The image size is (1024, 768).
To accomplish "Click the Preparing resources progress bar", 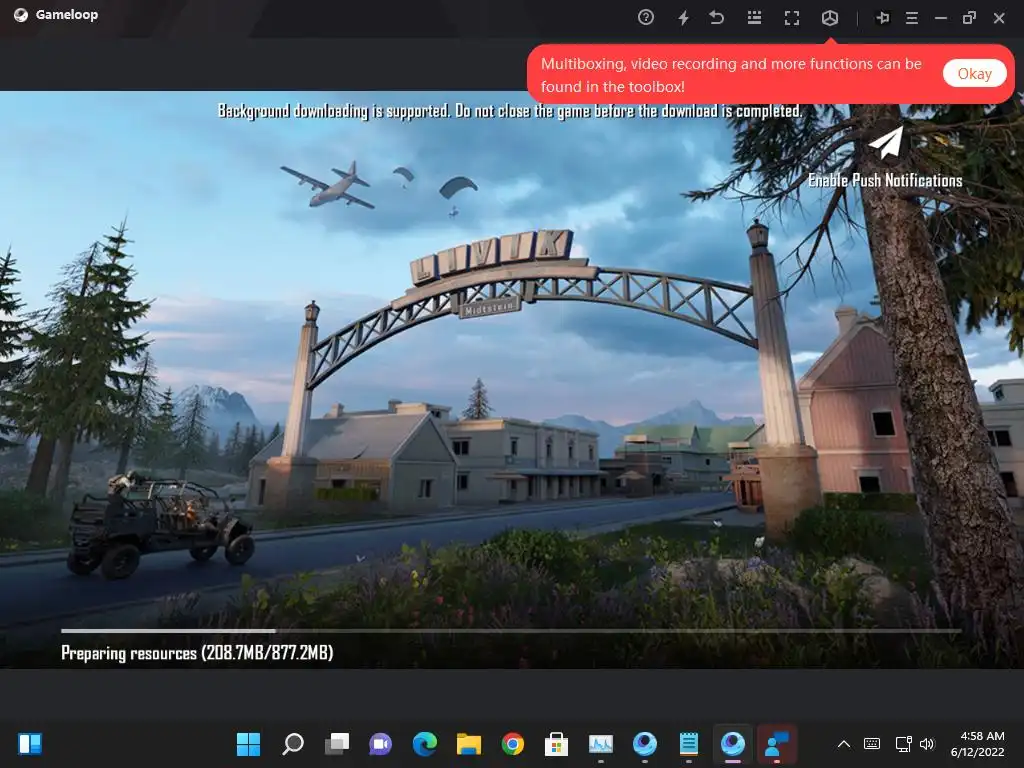I will [x=511, y=631].
